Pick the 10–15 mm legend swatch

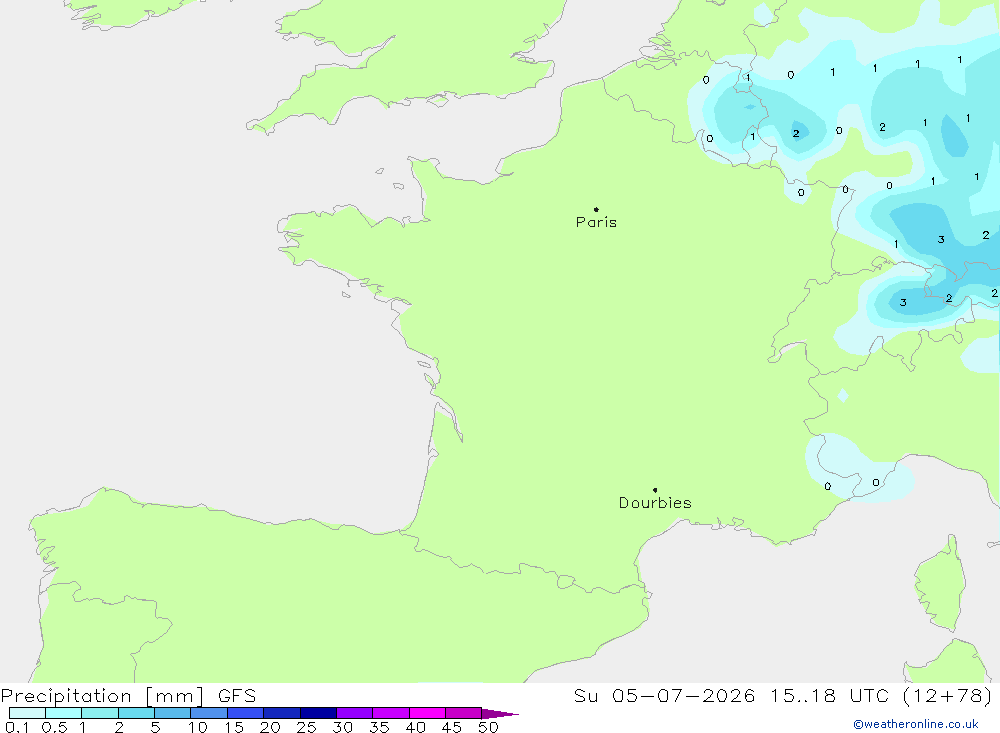[x=209, y=713]
